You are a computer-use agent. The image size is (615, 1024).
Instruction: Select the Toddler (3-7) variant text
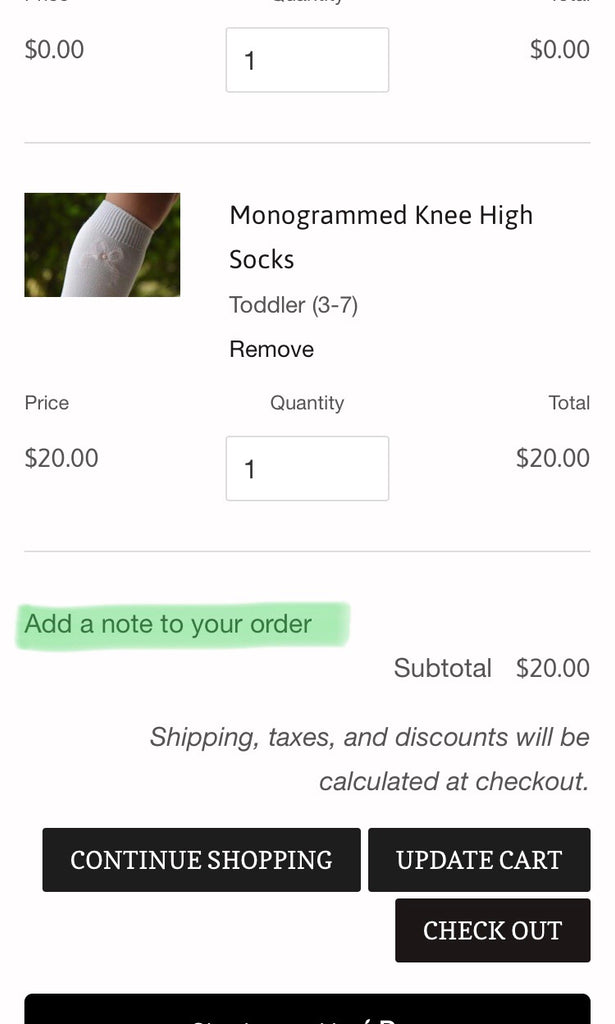tap(293, 305)
